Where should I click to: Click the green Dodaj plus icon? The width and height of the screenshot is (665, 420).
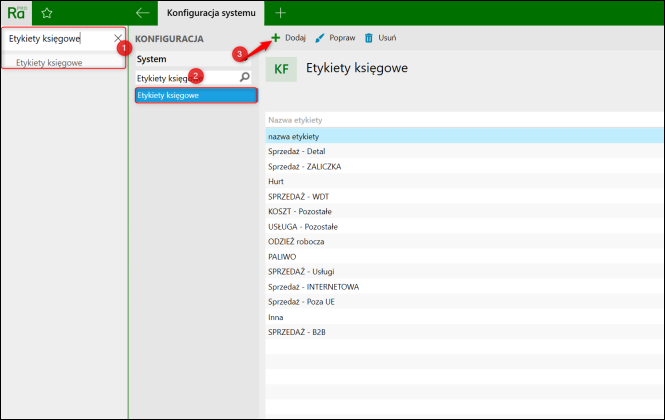276,38
